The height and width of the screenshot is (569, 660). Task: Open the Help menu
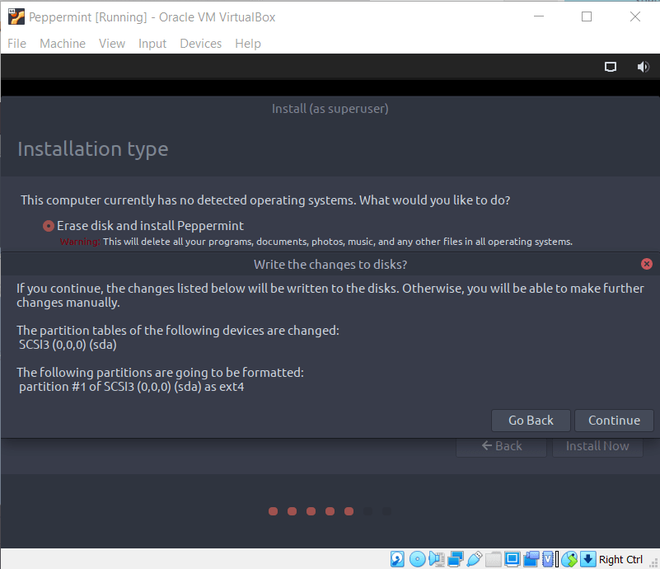click(x=248, y=43)
